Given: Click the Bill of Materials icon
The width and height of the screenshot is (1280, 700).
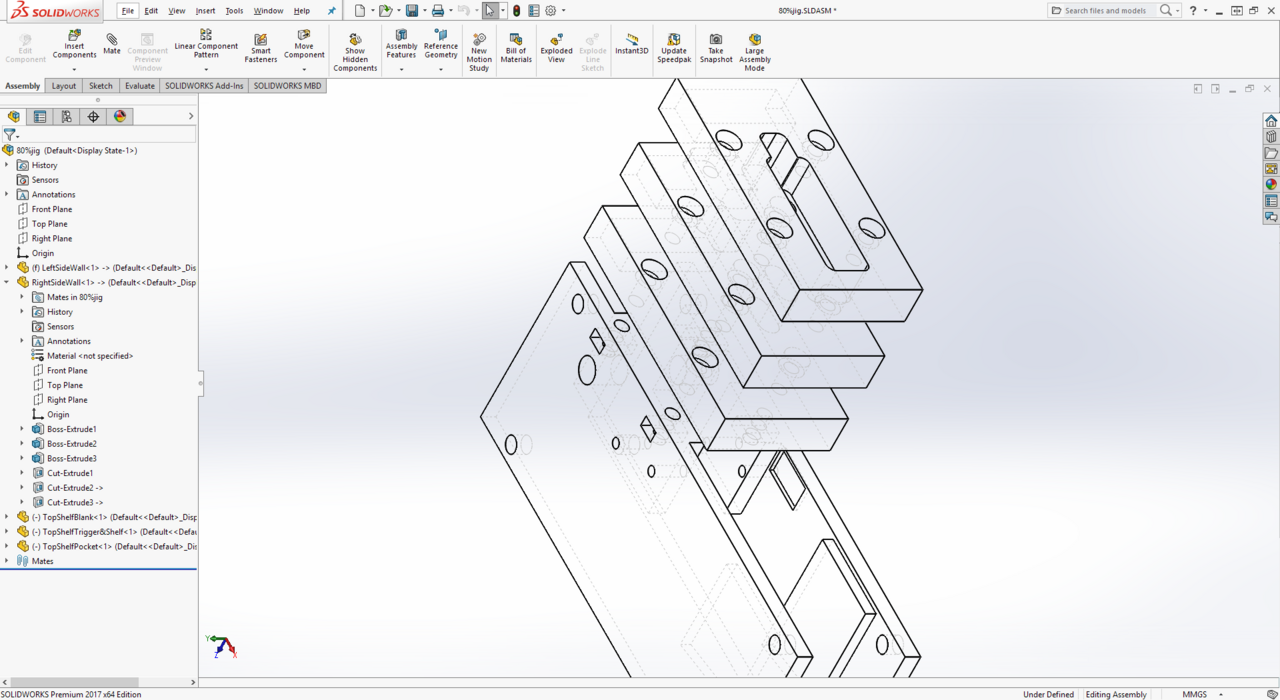Looking at the screenshot, I should (x=516, y=48).
